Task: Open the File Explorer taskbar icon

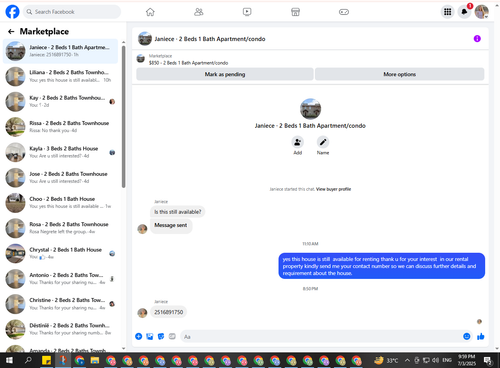Action: (95, 360)
